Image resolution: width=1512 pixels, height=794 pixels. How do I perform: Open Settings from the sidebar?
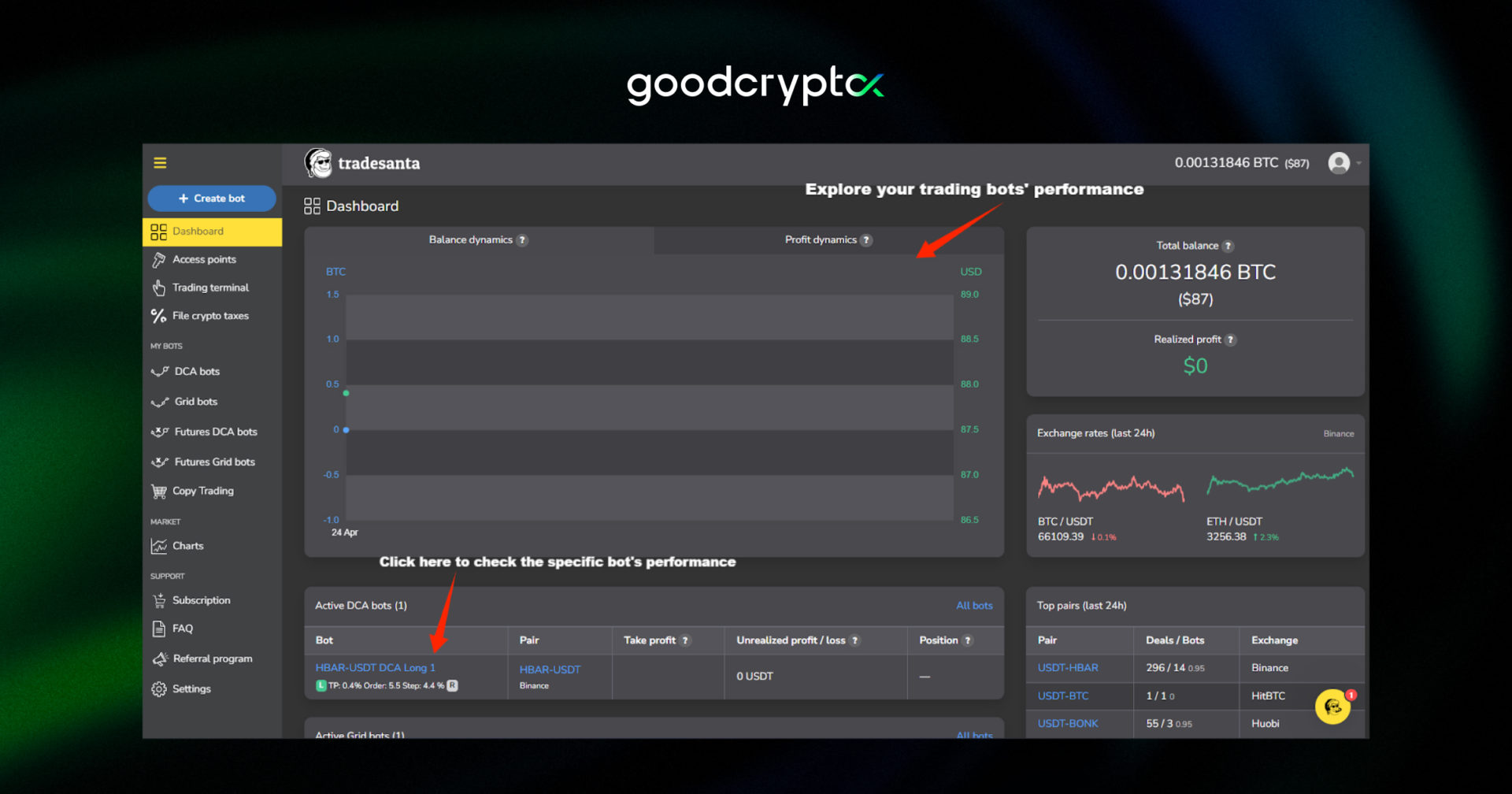[191, 688]
